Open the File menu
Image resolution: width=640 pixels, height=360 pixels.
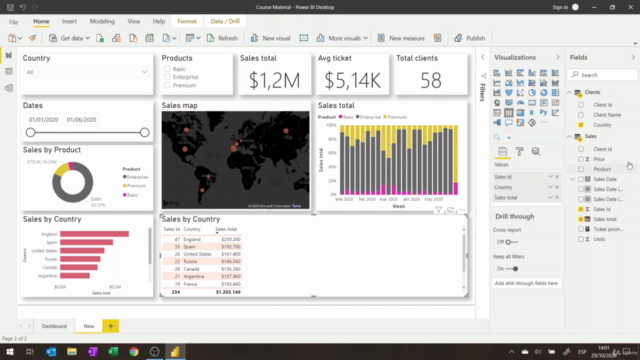coord(13,22)
